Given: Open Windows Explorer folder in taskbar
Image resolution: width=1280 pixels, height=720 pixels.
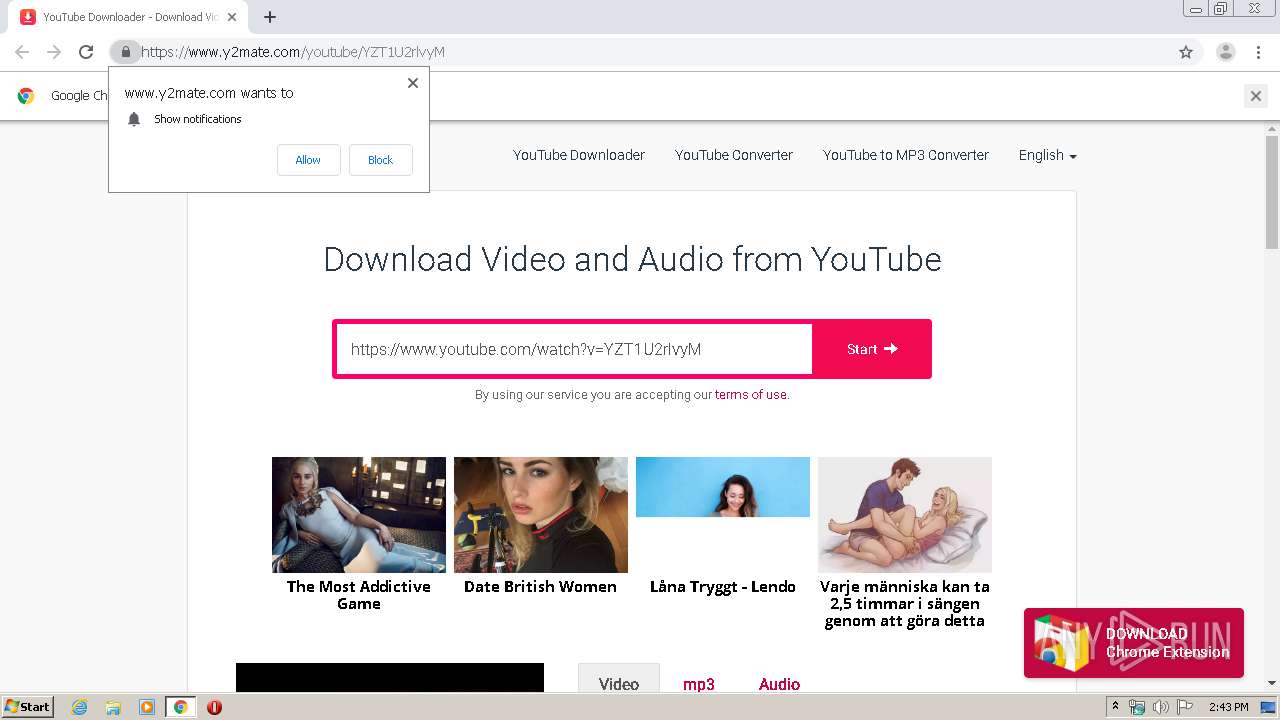Looking at the screenshot, I should point(113,707).
